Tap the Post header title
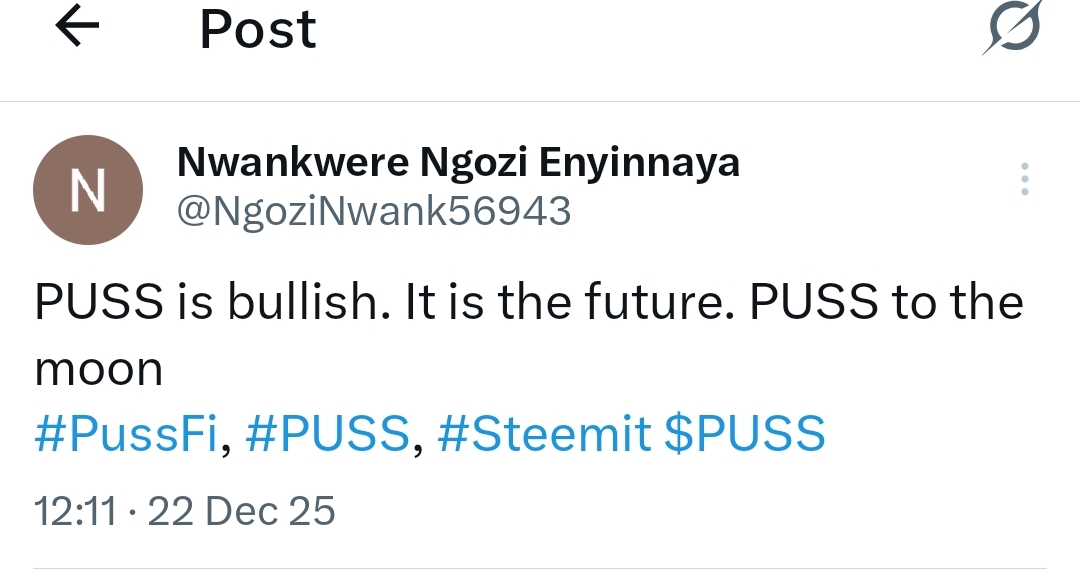The height and width of the screenshot is (579, 1080). (x=257, y=29)
